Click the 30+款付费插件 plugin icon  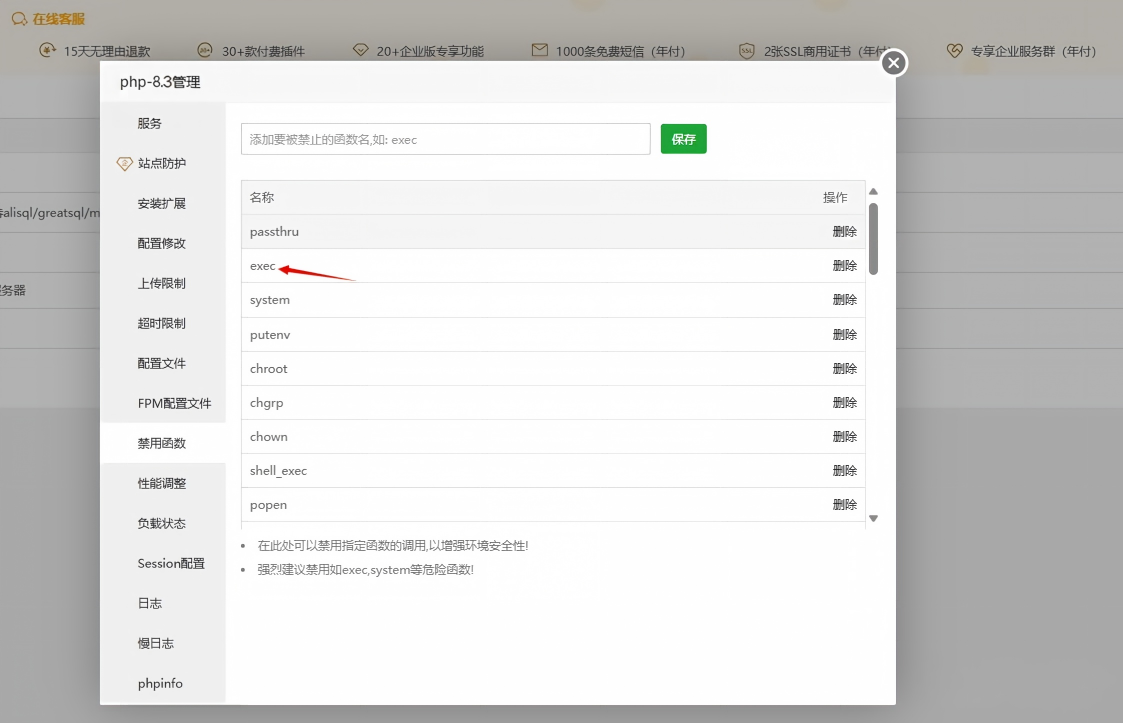(205, 50)
